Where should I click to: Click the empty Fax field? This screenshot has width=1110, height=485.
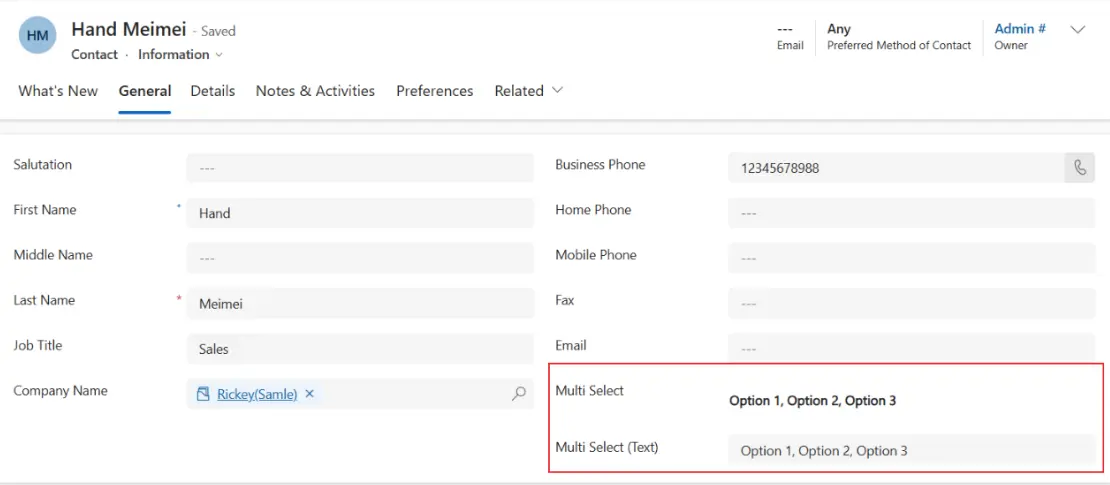click(x=912, y=304)
